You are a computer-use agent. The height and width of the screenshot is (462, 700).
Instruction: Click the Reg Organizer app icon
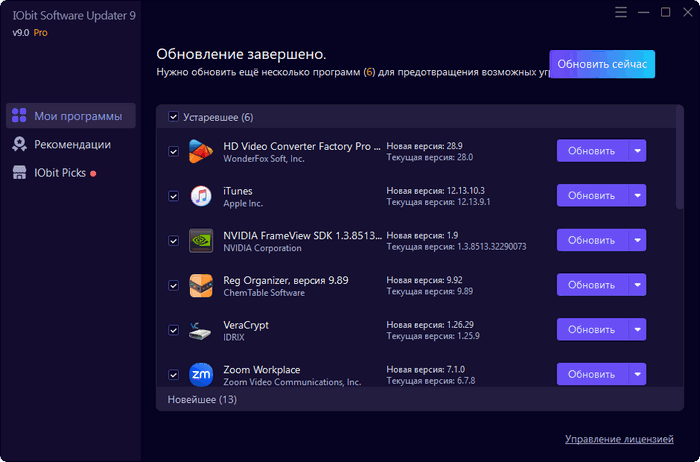[201, 285]
